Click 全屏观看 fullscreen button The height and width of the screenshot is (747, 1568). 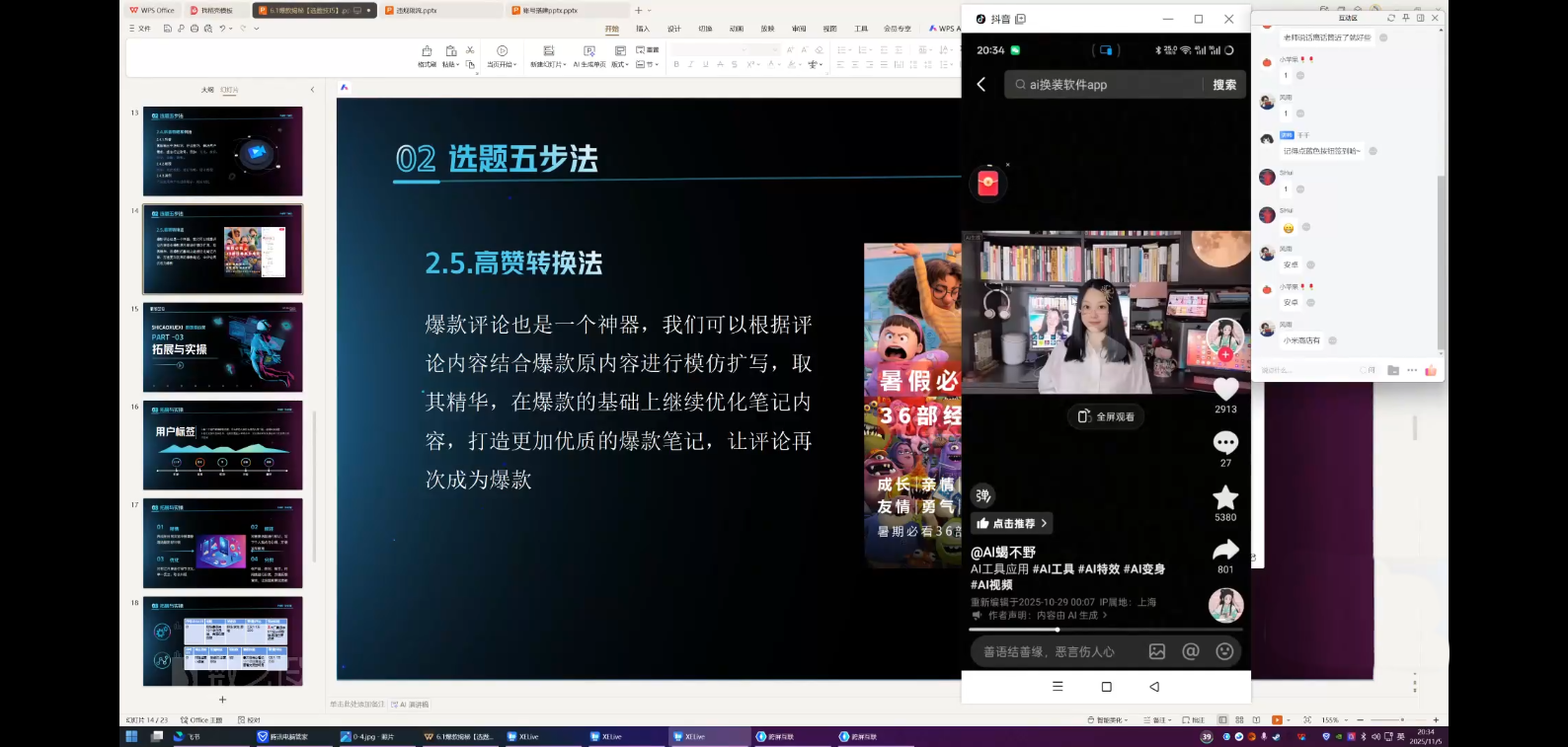(x=1106, y=416)
